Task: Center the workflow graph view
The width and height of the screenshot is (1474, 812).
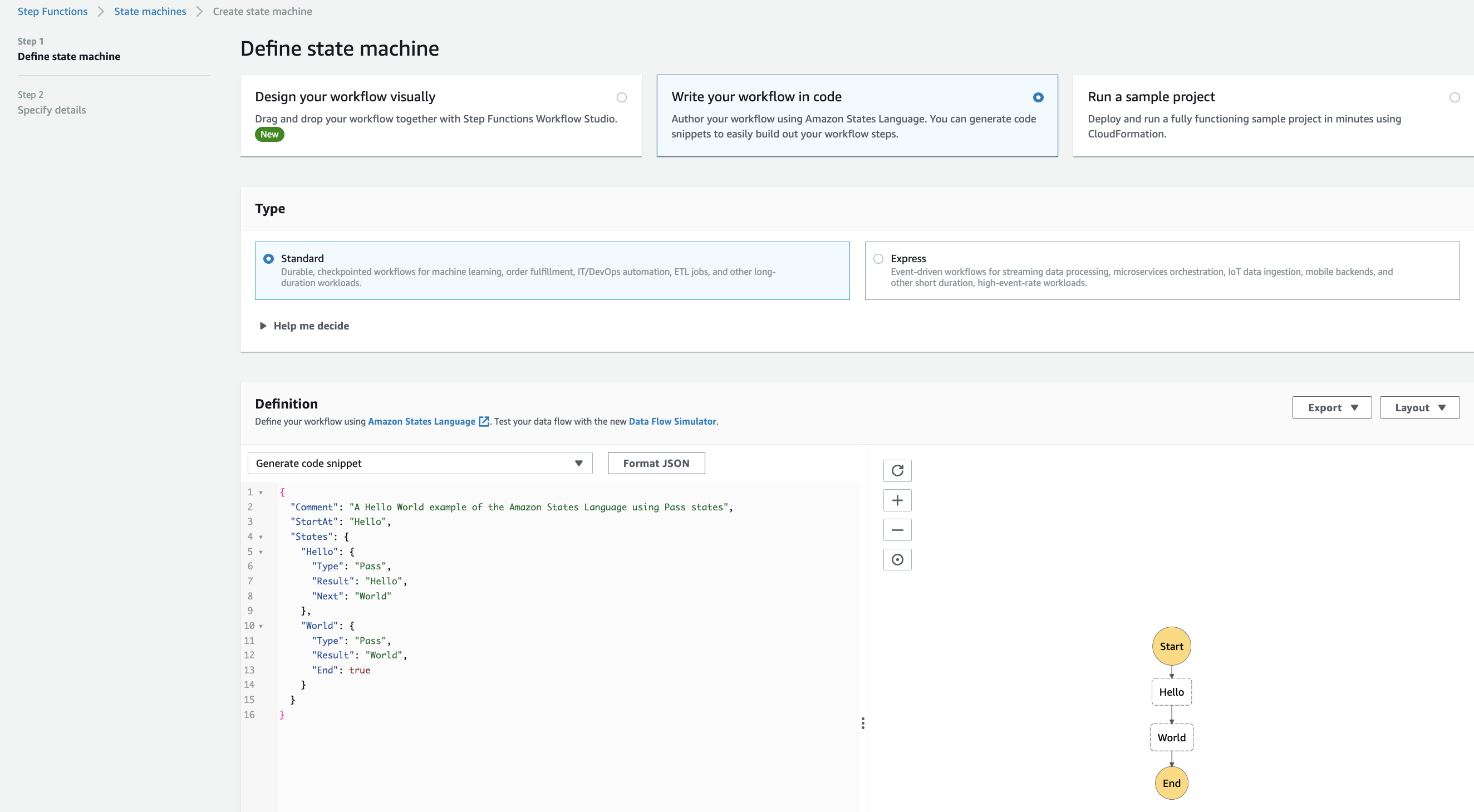Action: coord(897,560)
